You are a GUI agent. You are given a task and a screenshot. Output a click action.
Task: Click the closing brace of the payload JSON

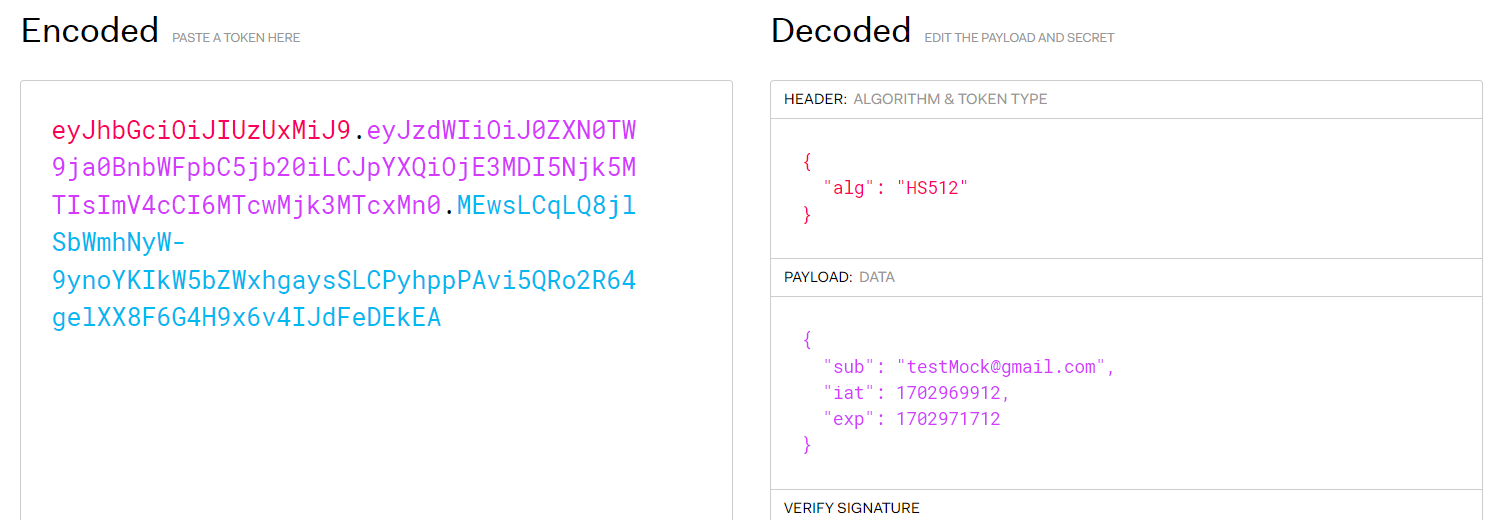[x=807, y=445]
